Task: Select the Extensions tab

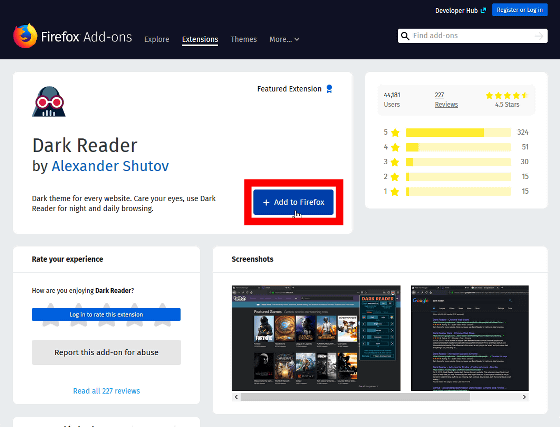Action: pos(200,39)
